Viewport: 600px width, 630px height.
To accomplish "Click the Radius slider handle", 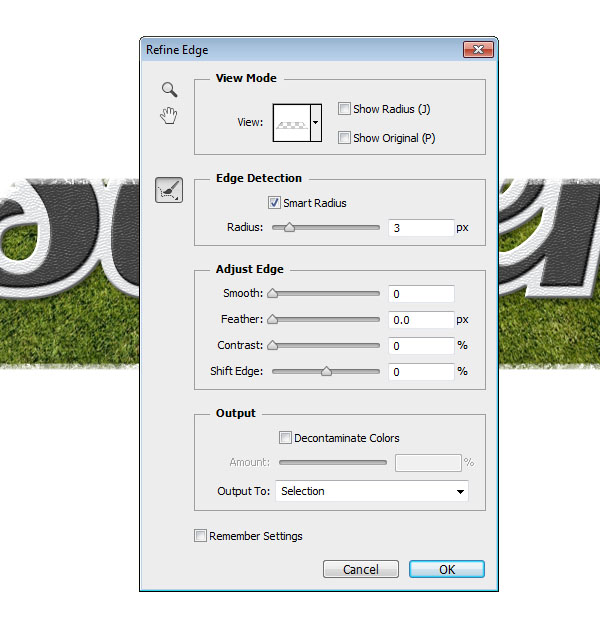I will coord(289,227).
